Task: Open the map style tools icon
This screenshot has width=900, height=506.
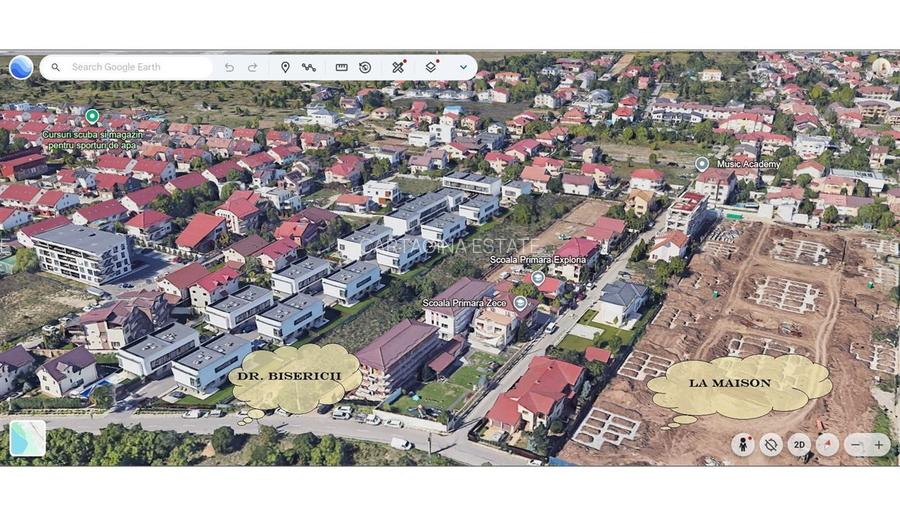Action: [398, 67]
